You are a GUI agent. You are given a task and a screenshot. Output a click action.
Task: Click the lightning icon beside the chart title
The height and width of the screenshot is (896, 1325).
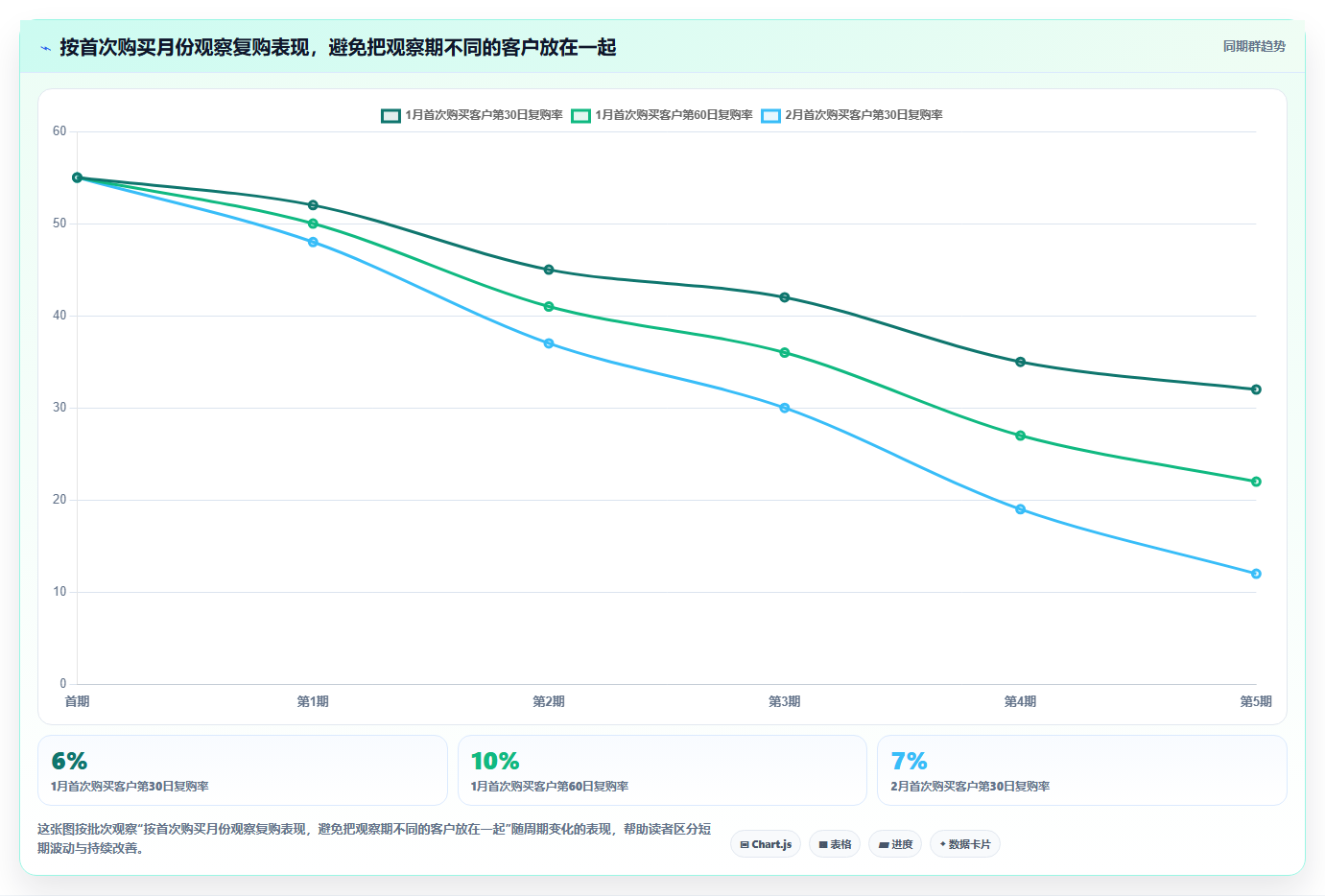click(x=45, y=48)
